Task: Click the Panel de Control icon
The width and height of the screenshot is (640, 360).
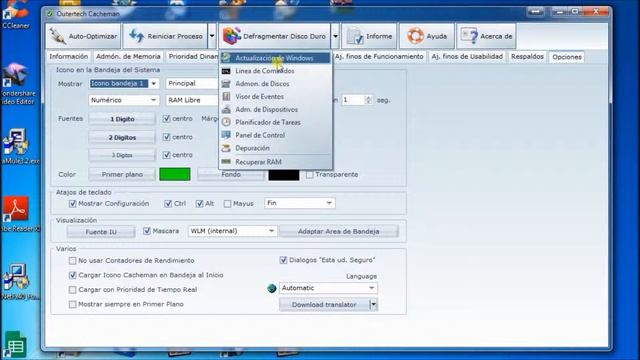Action: [x=226, y=135]
